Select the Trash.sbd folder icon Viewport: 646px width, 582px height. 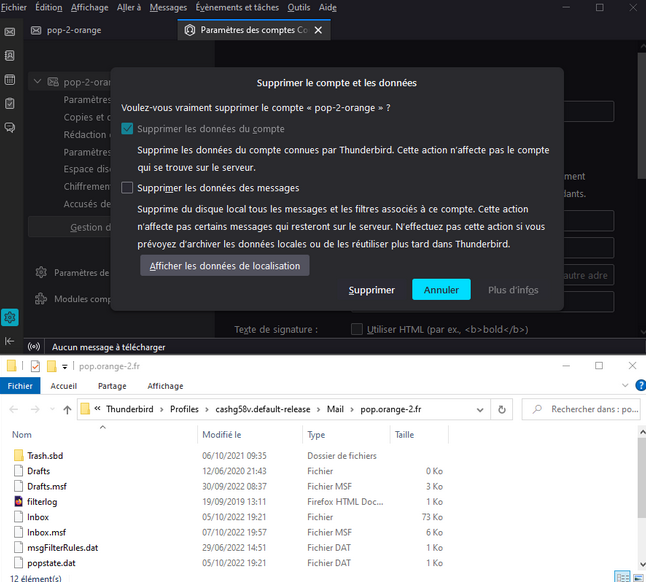coord(19,455)
